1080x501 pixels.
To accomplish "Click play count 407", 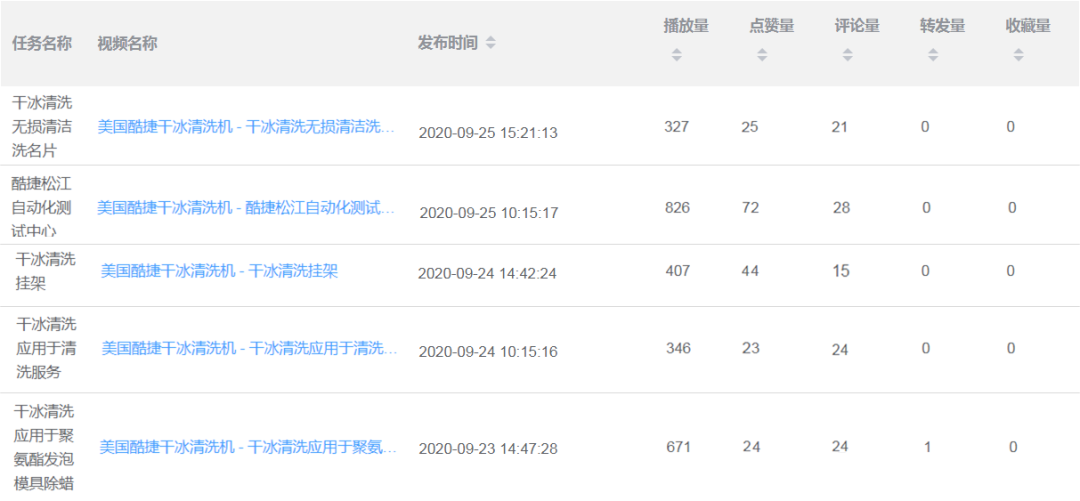I will point(678,271).
